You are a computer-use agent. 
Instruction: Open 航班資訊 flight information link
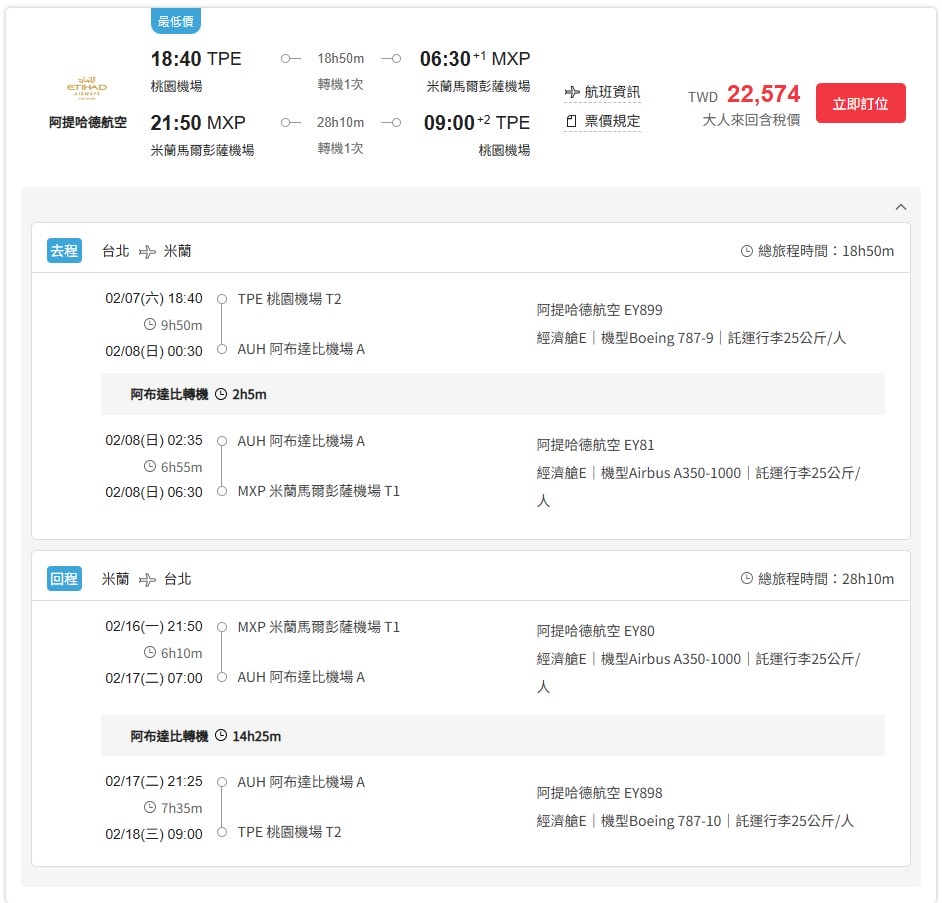coord(603,92)
